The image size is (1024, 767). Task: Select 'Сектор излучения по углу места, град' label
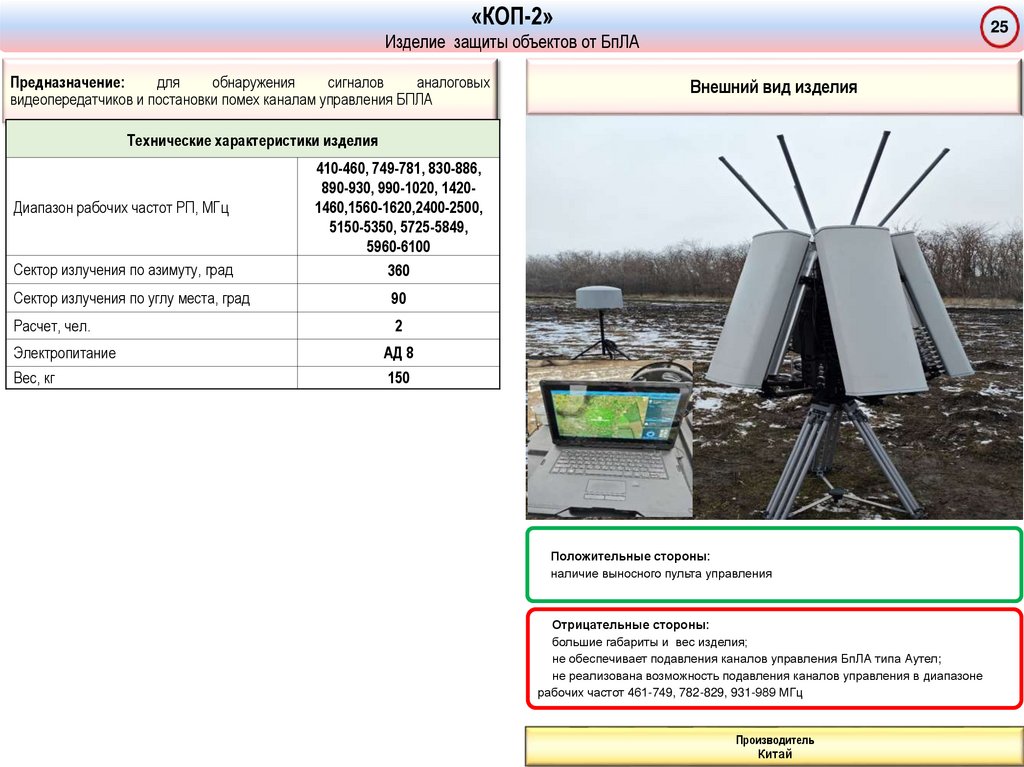coord(131,299)
